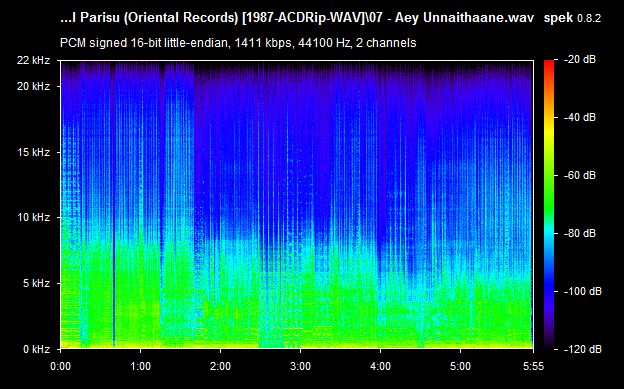Screen dimensions: 624x389
Task: Click the 20 kHz frequency label
Action: (33, 86)
